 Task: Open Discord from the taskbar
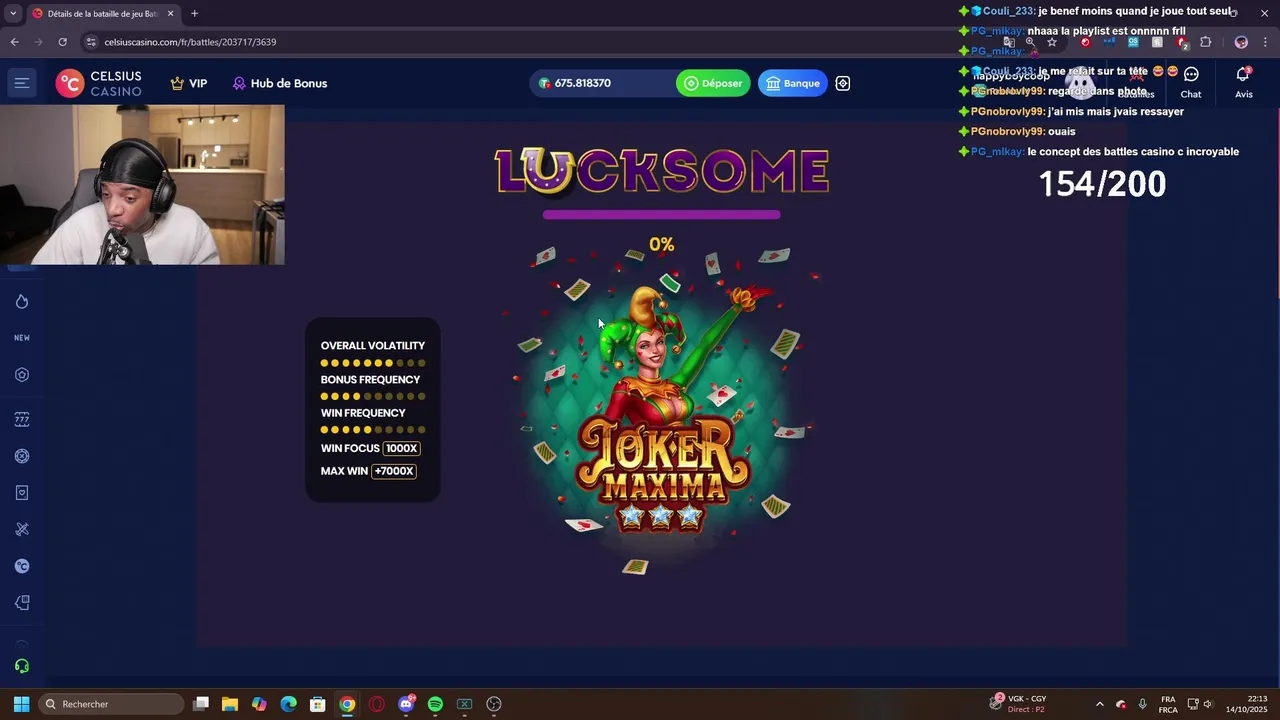pyautogui.click(x=406, y=704)
